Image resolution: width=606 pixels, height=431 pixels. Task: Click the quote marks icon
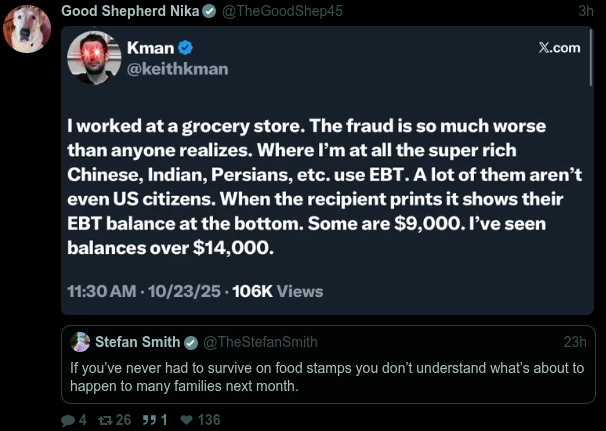pyautogui.click(x=149, y=420)
